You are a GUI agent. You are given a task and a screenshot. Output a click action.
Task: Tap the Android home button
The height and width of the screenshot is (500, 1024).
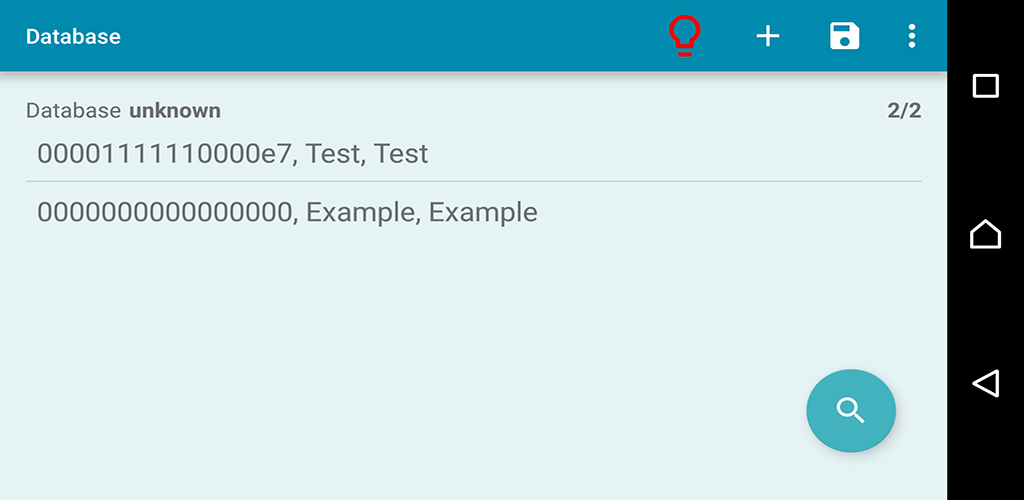[985, 234]
